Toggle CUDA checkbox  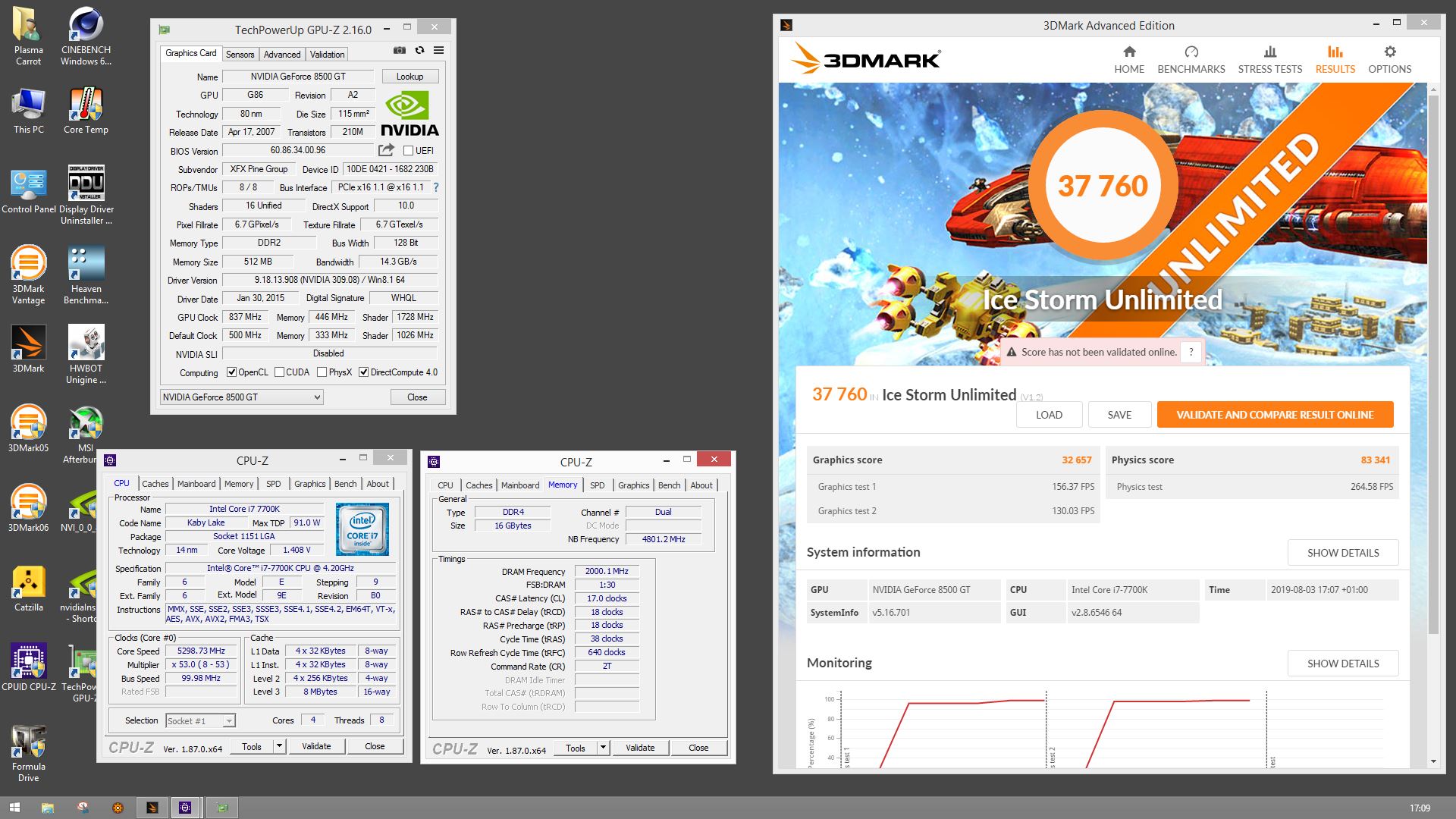[279, 372]
